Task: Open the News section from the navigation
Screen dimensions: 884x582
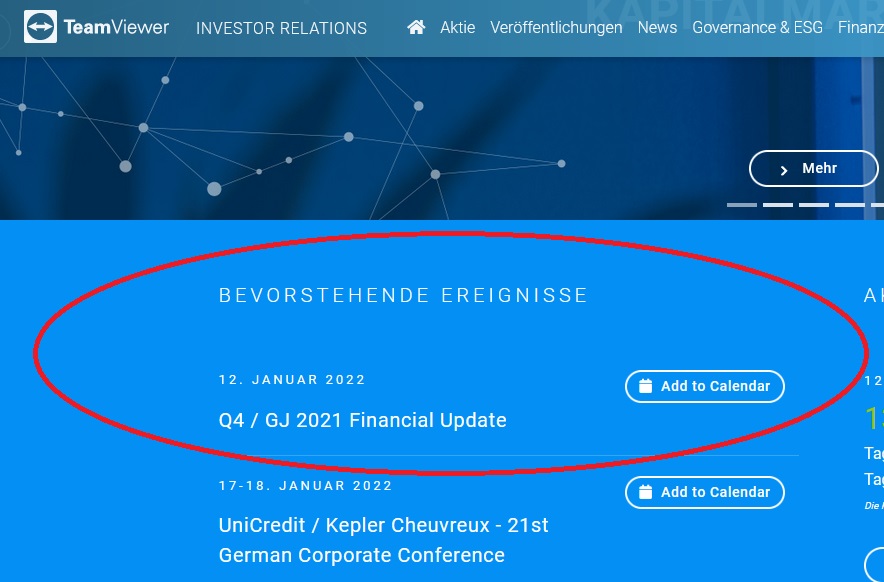Action: (657, 28)
